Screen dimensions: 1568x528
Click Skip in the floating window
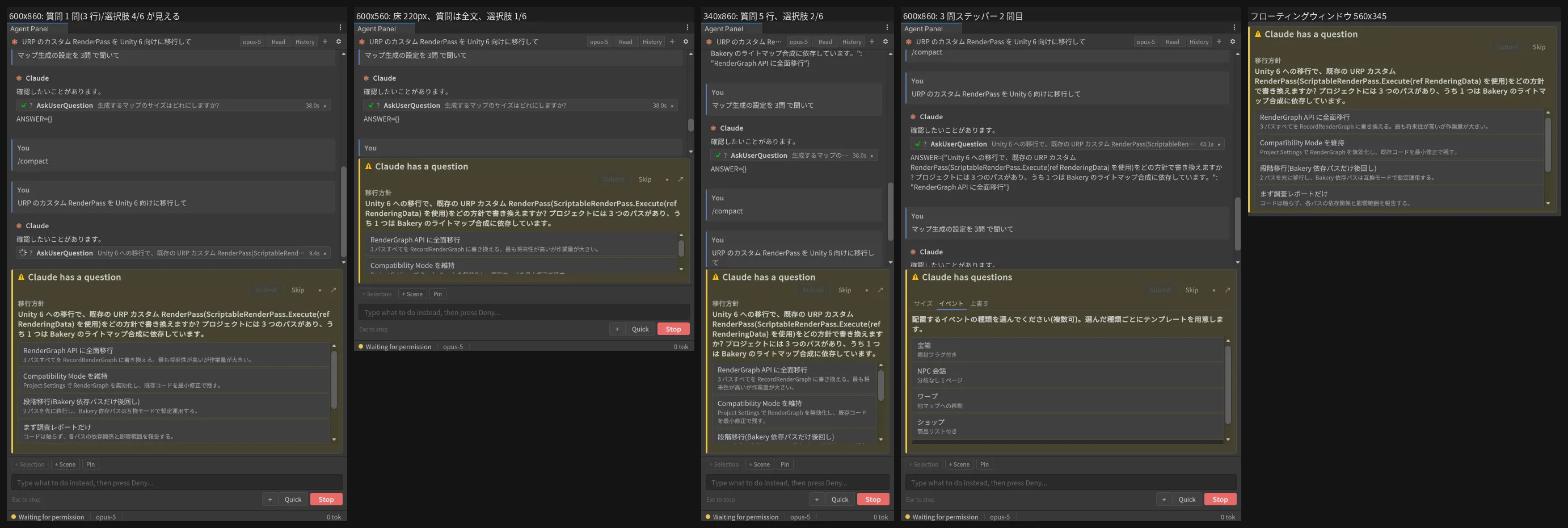1539,47
